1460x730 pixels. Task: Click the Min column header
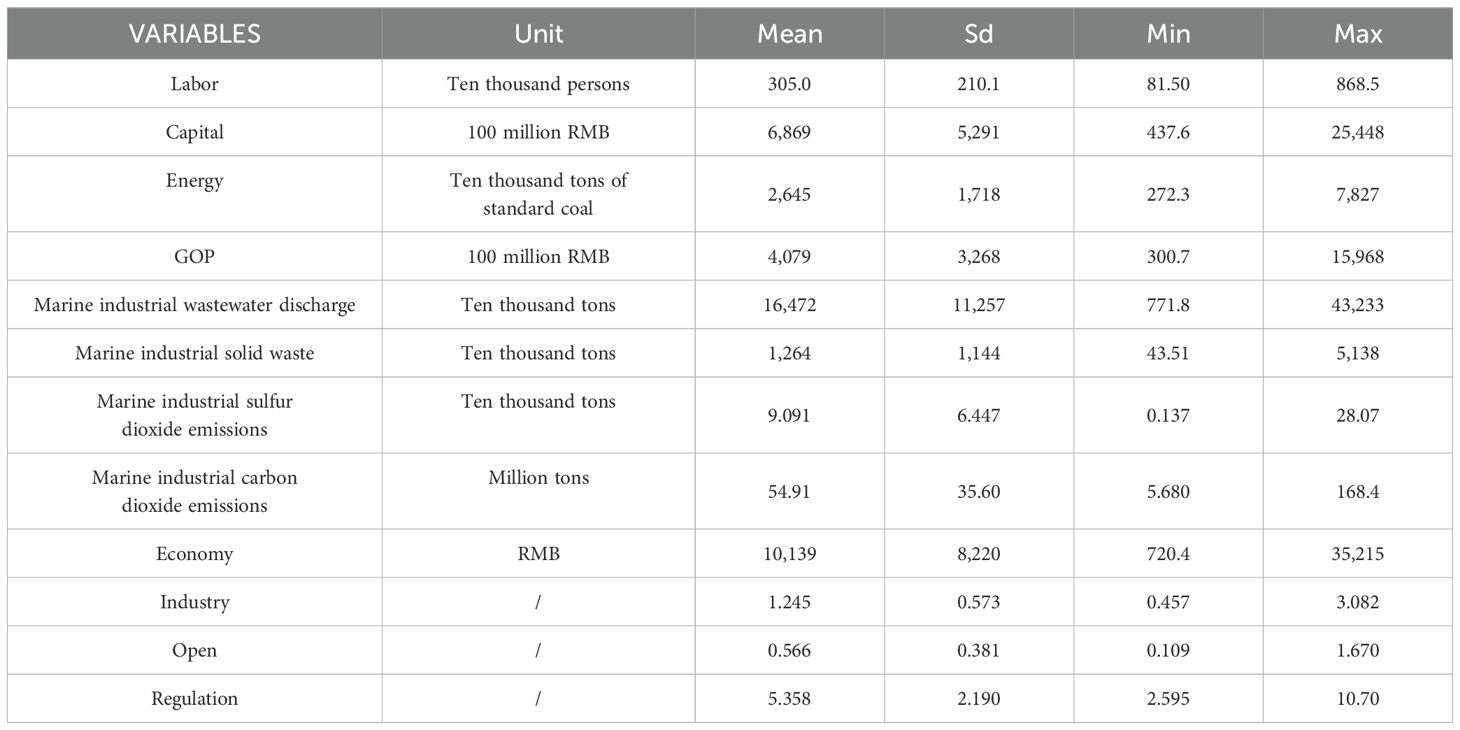coord(1168,34)
